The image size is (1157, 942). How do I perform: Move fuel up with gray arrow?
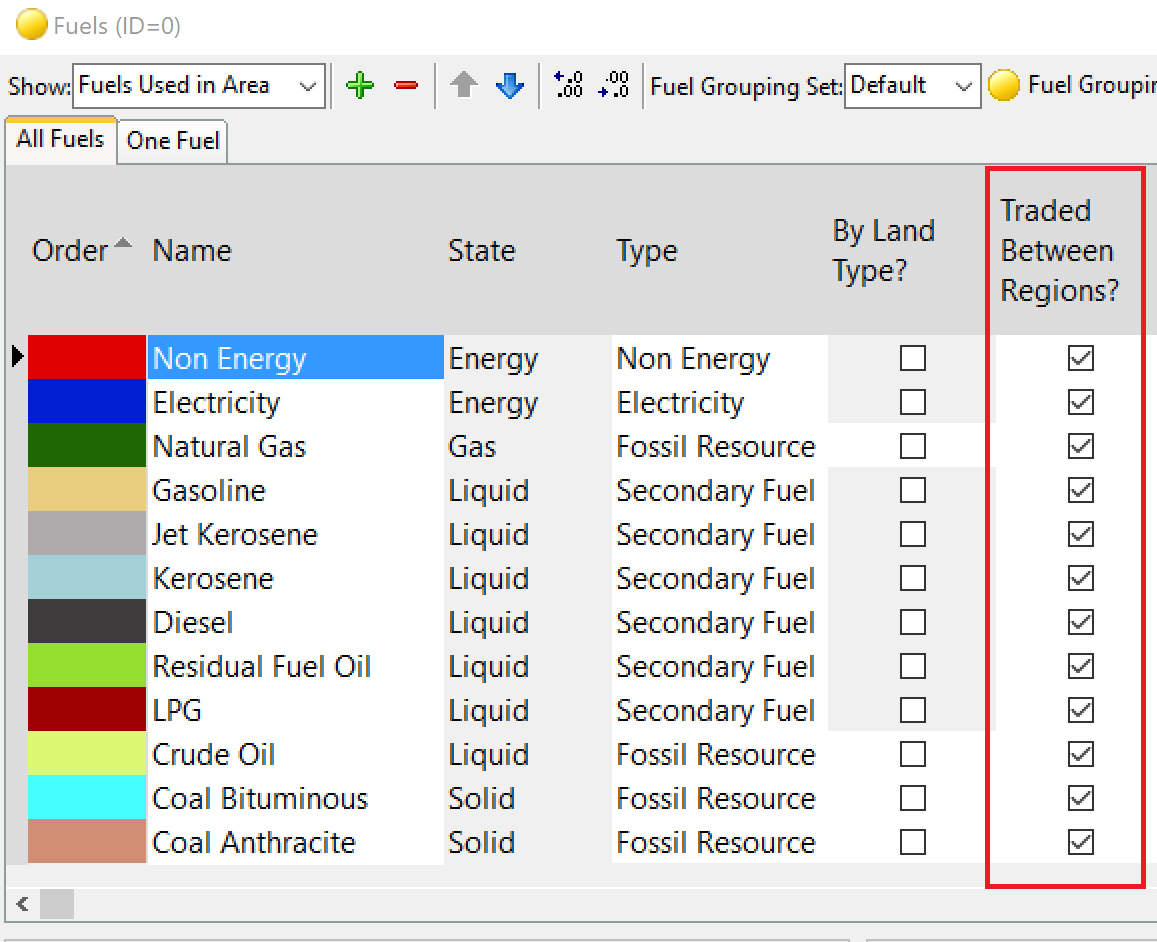(463, 86)
